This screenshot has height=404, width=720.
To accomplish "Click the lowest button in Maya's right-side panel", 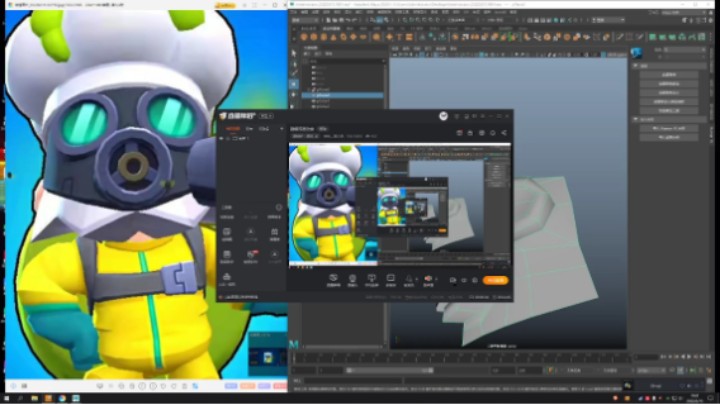I will point(669,137).
